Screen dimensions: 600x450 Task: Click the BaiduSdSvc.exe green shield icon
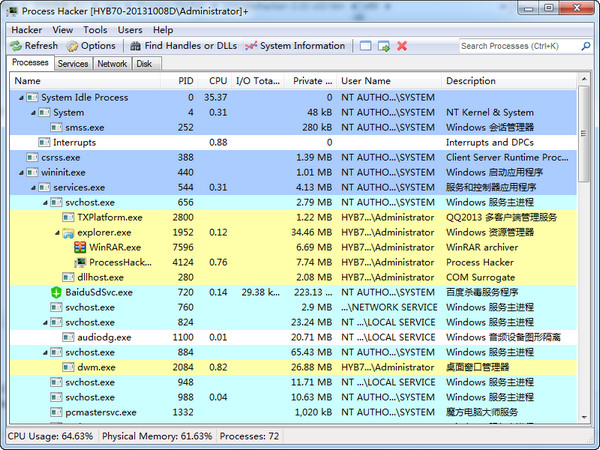(x=56, y=292)
